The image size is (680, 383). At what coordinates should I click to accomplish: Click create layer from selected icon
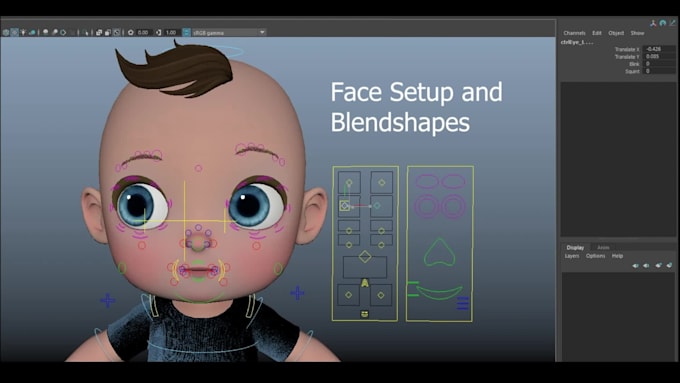pyautogui.click(x=669, y=265)
